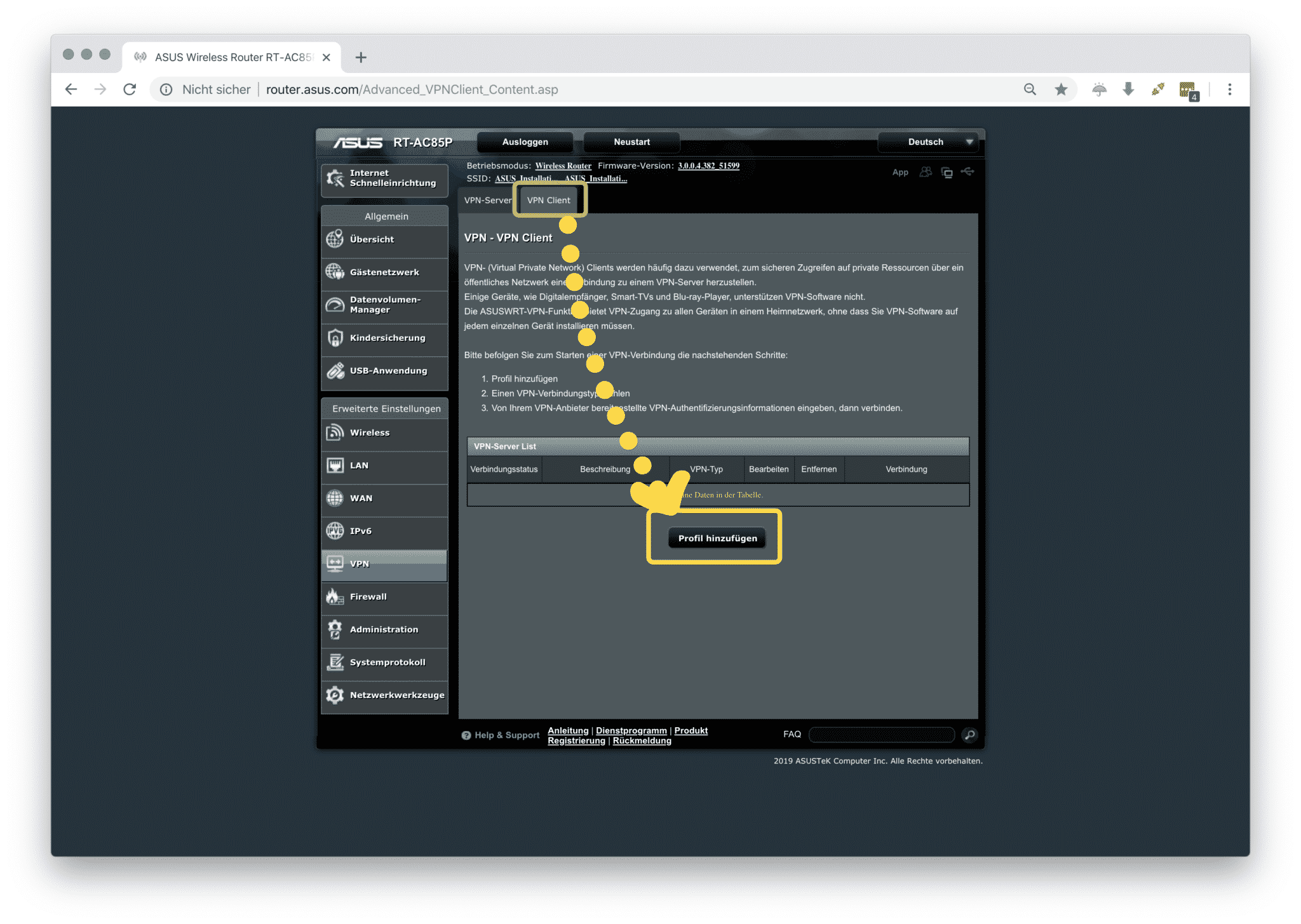Open WAN globe icon
Image resolution: width=1301 pixels, height=924 pixels.
pos(335,498)
